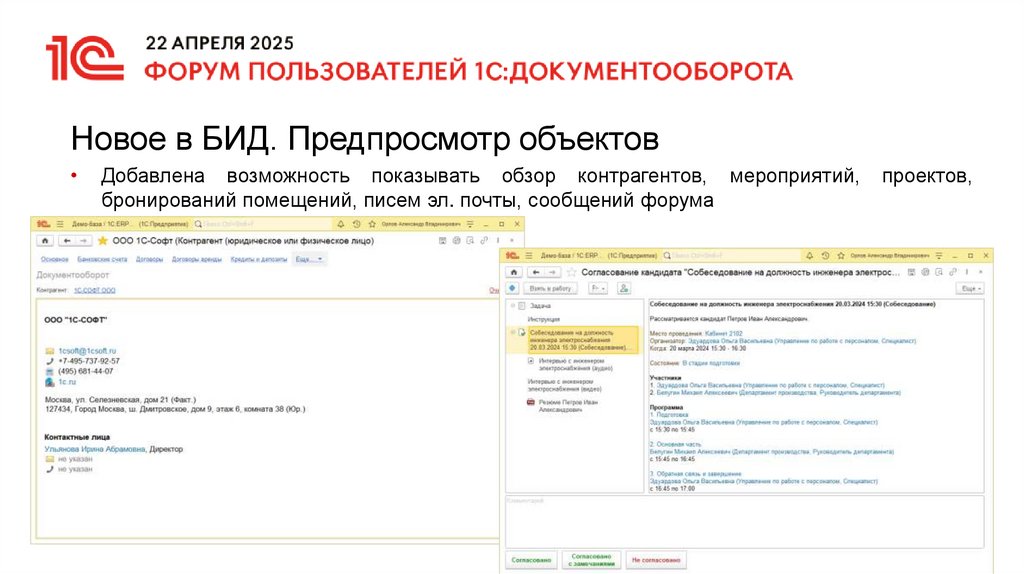Open Договоры аренды tab
Viewport: 1024px width, 574px height.
(x=197, y=259)
